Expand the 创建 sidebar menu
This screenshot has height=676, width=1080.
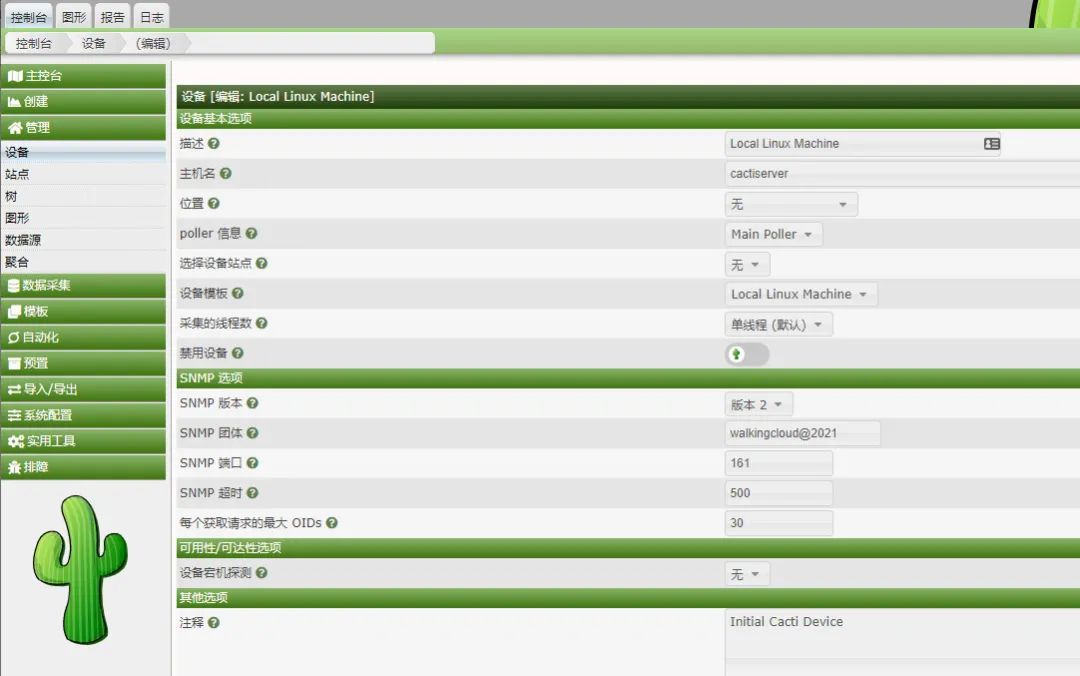[83, 102]
